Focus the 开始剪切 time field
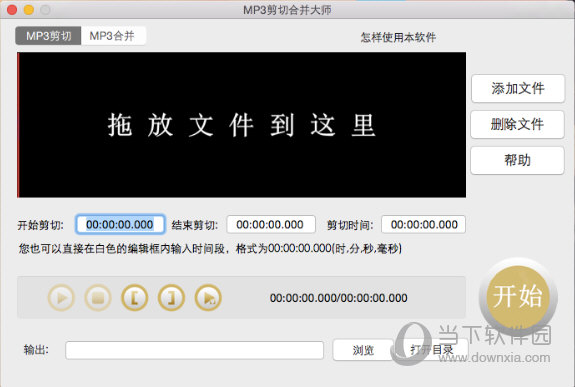 click(120, 224)
